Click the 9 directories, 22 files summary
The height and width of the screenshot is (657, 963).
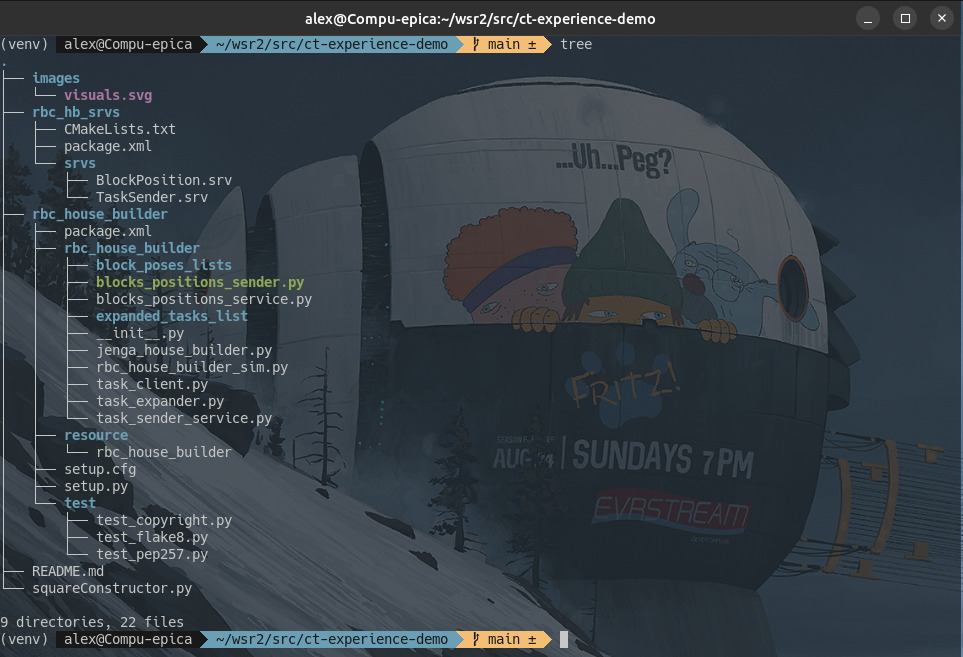[x=92, y=622]
